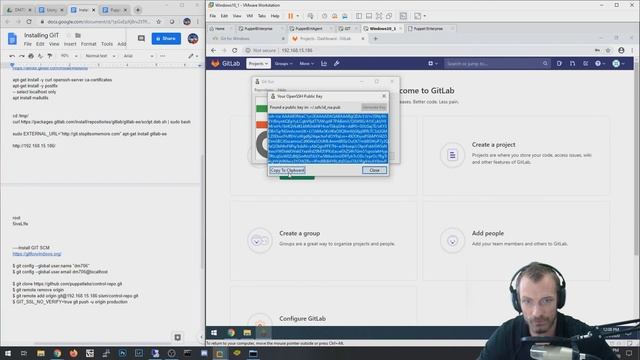Image resolution: width=640 pixels, height=360 pixels.
Task: Open VMware File menu
Action: [x=213, y=16]
